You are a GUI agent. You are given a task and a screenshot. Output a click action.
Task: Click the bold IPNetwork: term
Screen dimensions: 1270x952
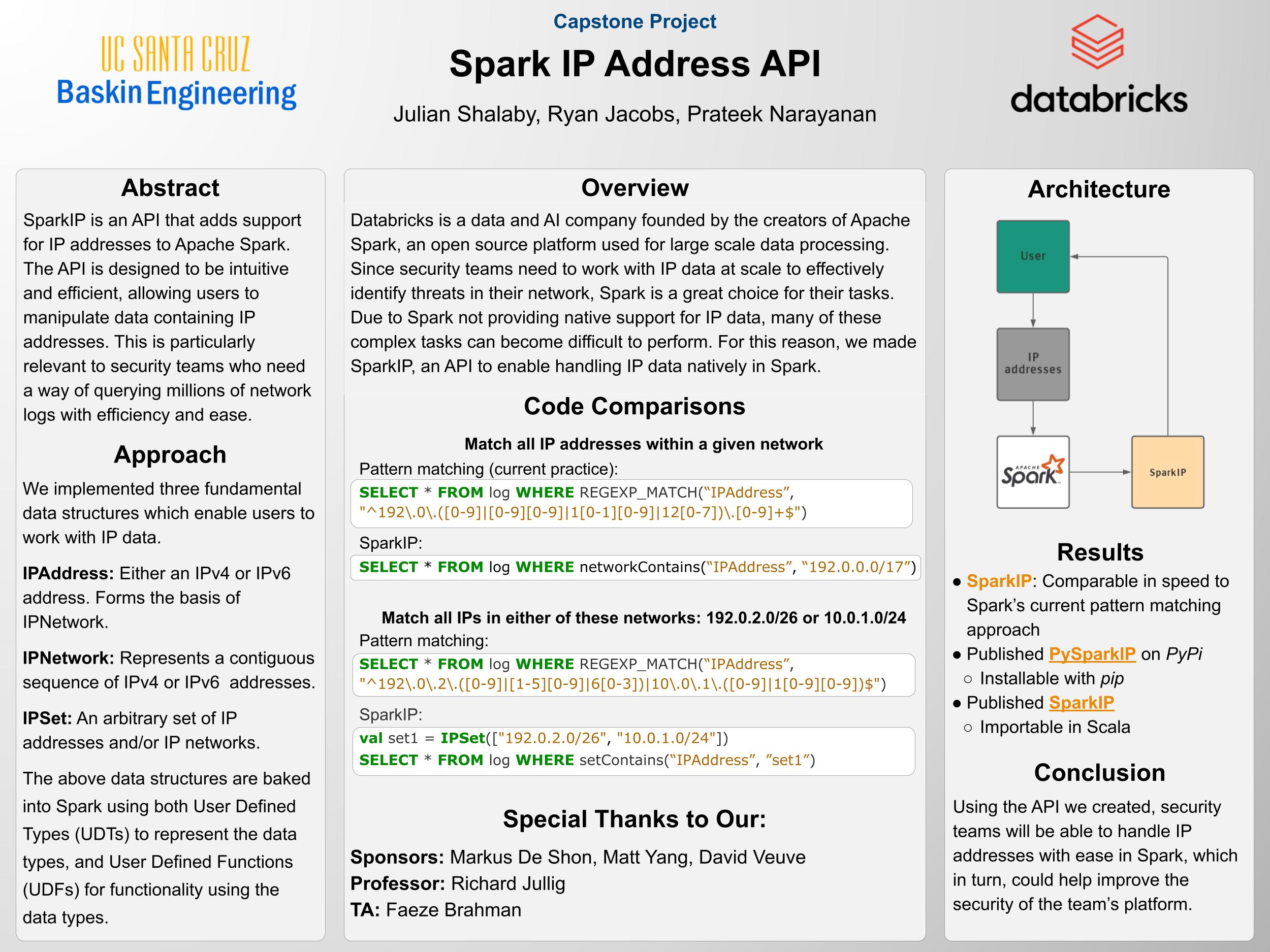tap(68, 658)
